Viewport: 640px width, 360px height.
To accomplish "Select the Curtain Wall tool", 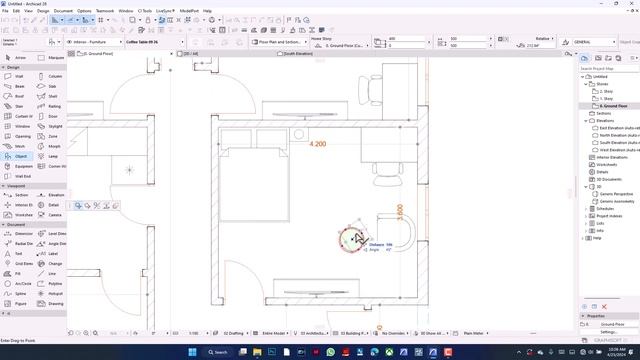I will coord(18,116).
